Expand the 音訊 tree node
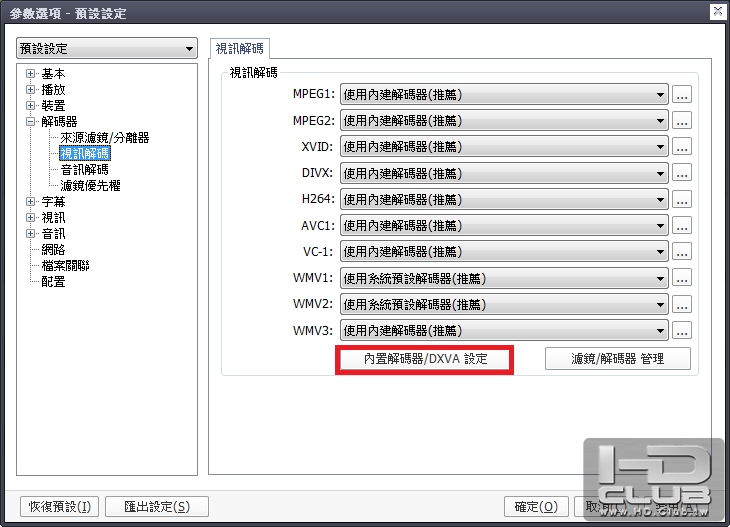 30,234
